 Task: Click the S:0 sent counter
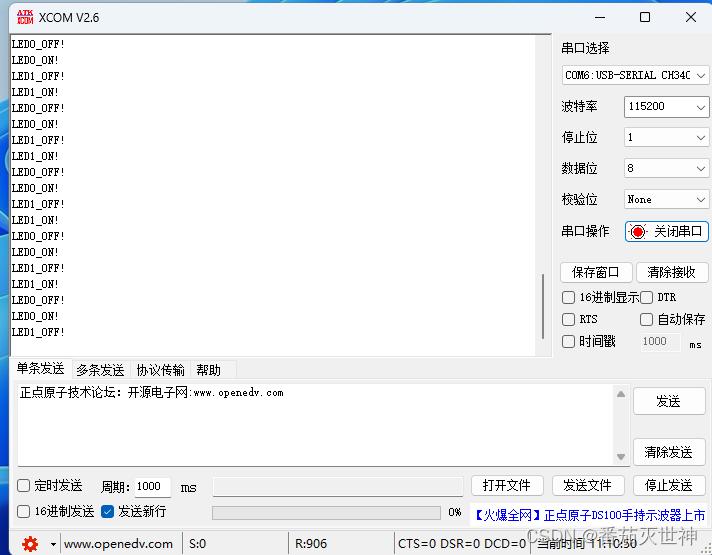point(198,544)
